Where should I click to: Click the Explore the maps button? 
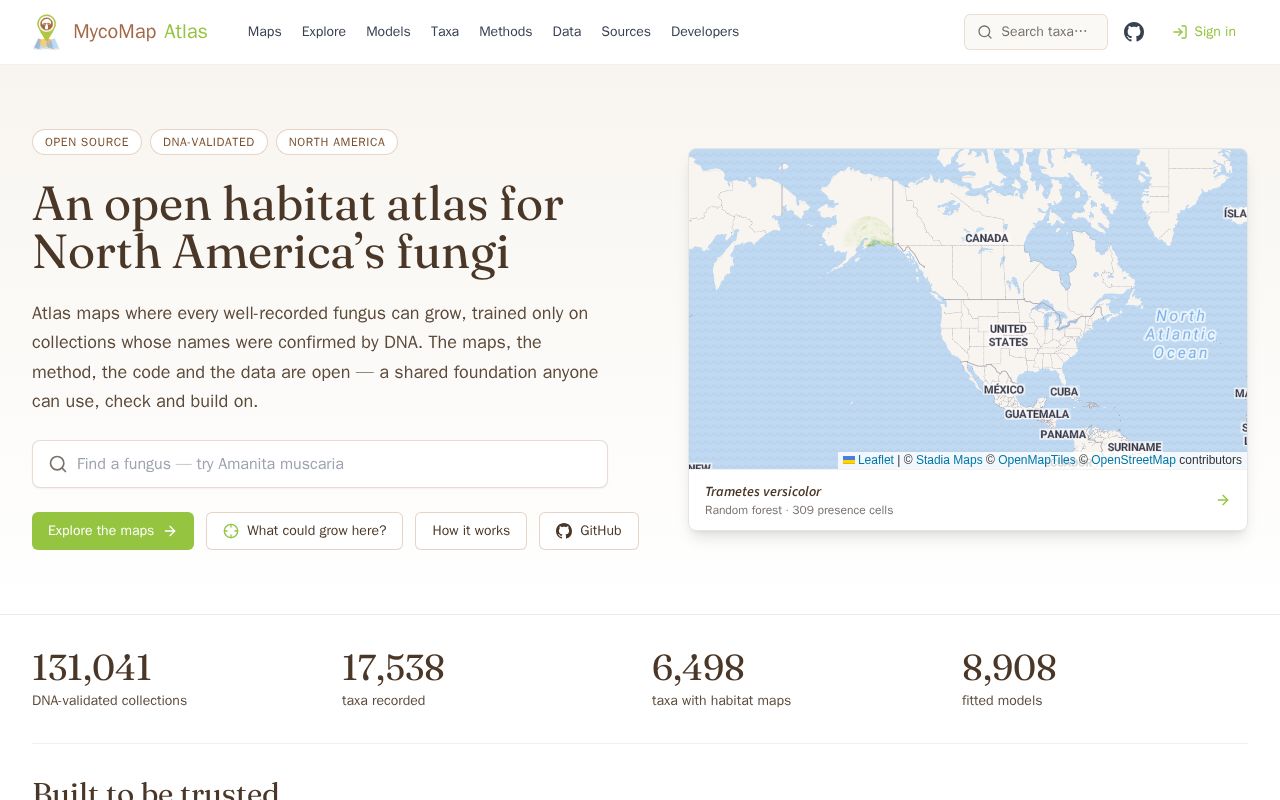(113, 531)
